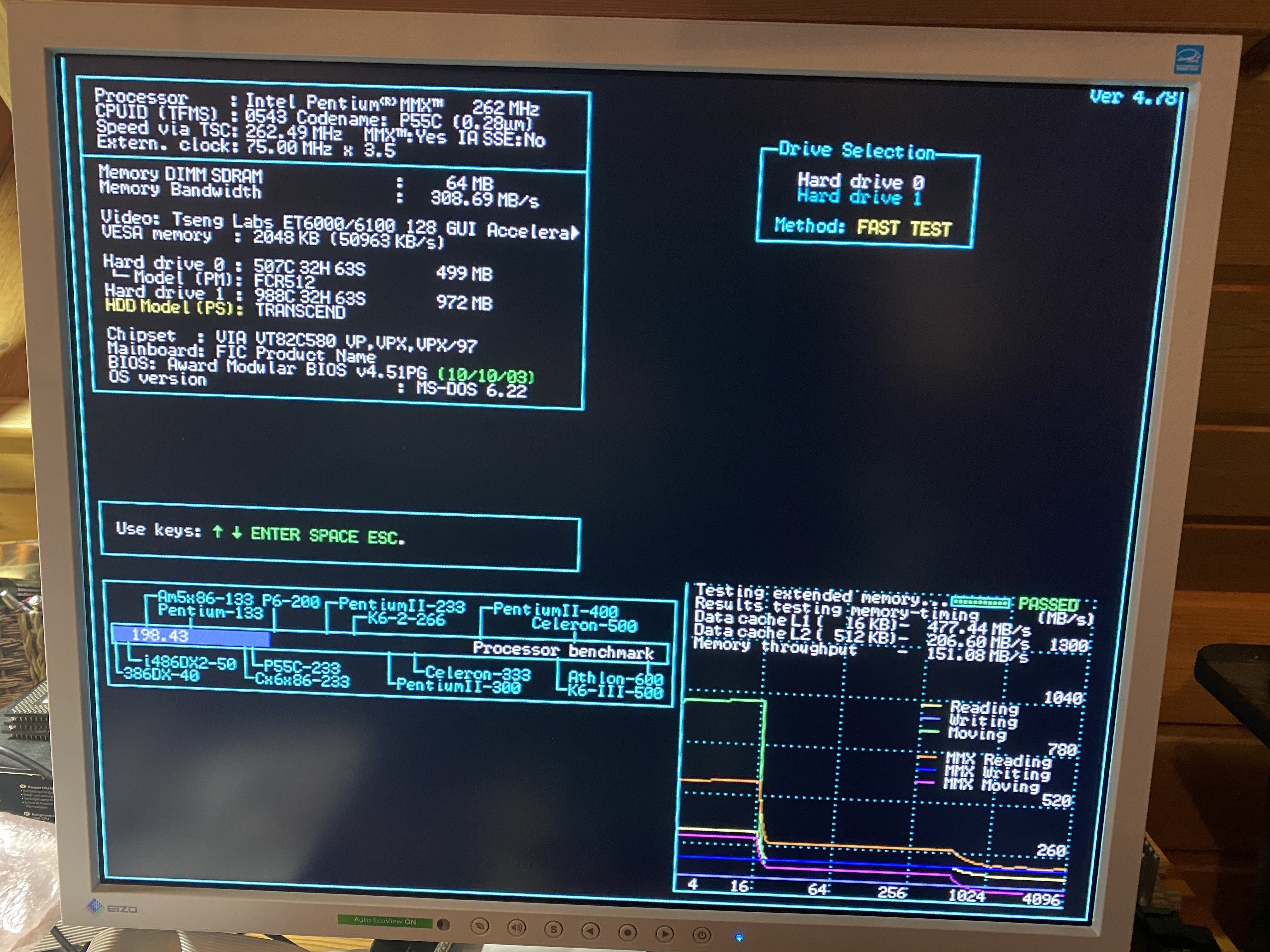Click the EIZO logo on the bezel

point(112,908)
